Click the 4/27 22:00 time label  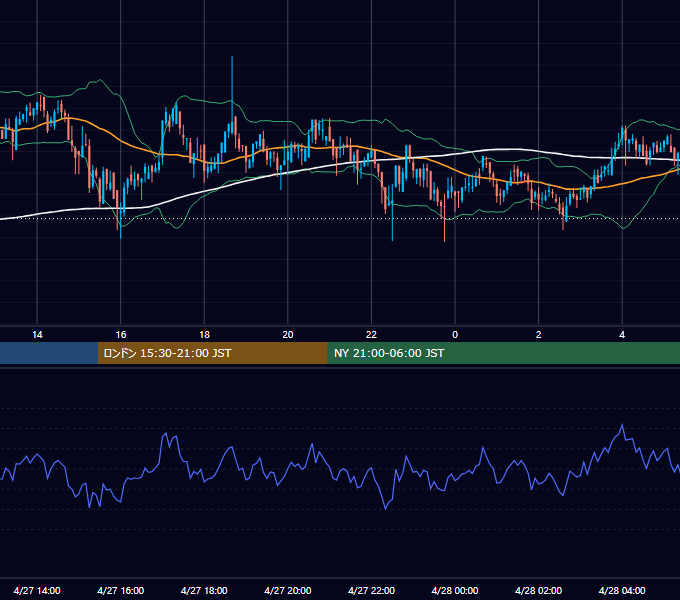click(371, 590)
